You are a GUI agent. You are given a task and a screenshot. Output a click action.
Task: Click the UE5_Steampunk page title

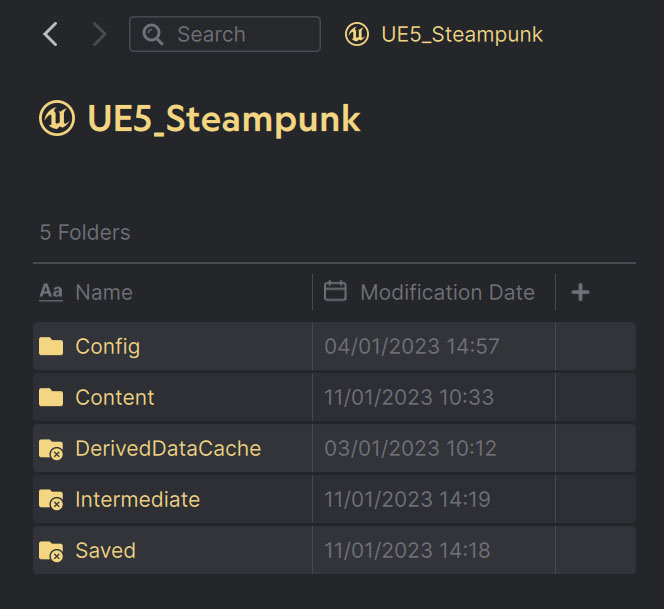tap(224, 119)
